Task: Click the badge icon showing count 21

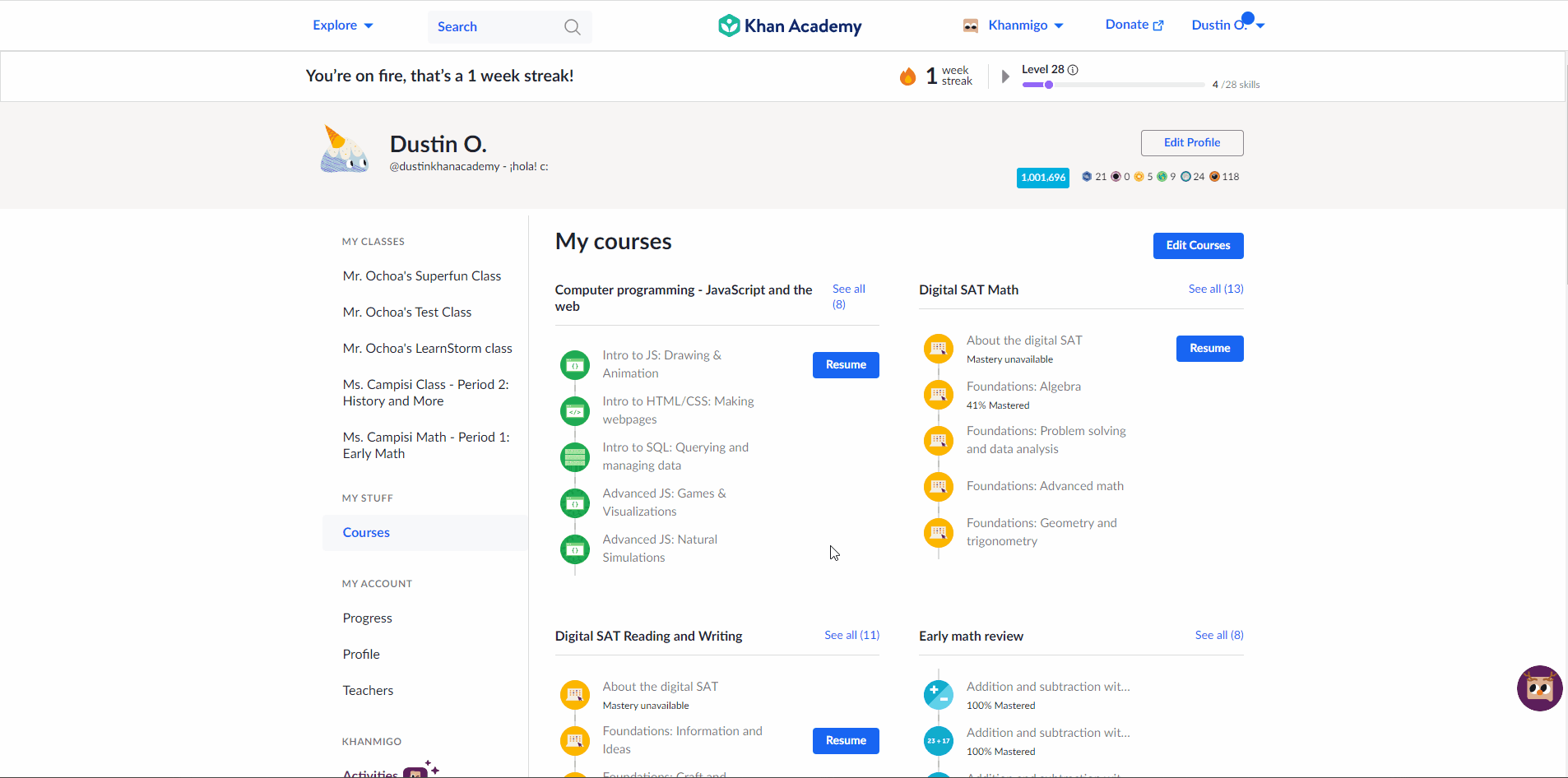Action: 1087,177
